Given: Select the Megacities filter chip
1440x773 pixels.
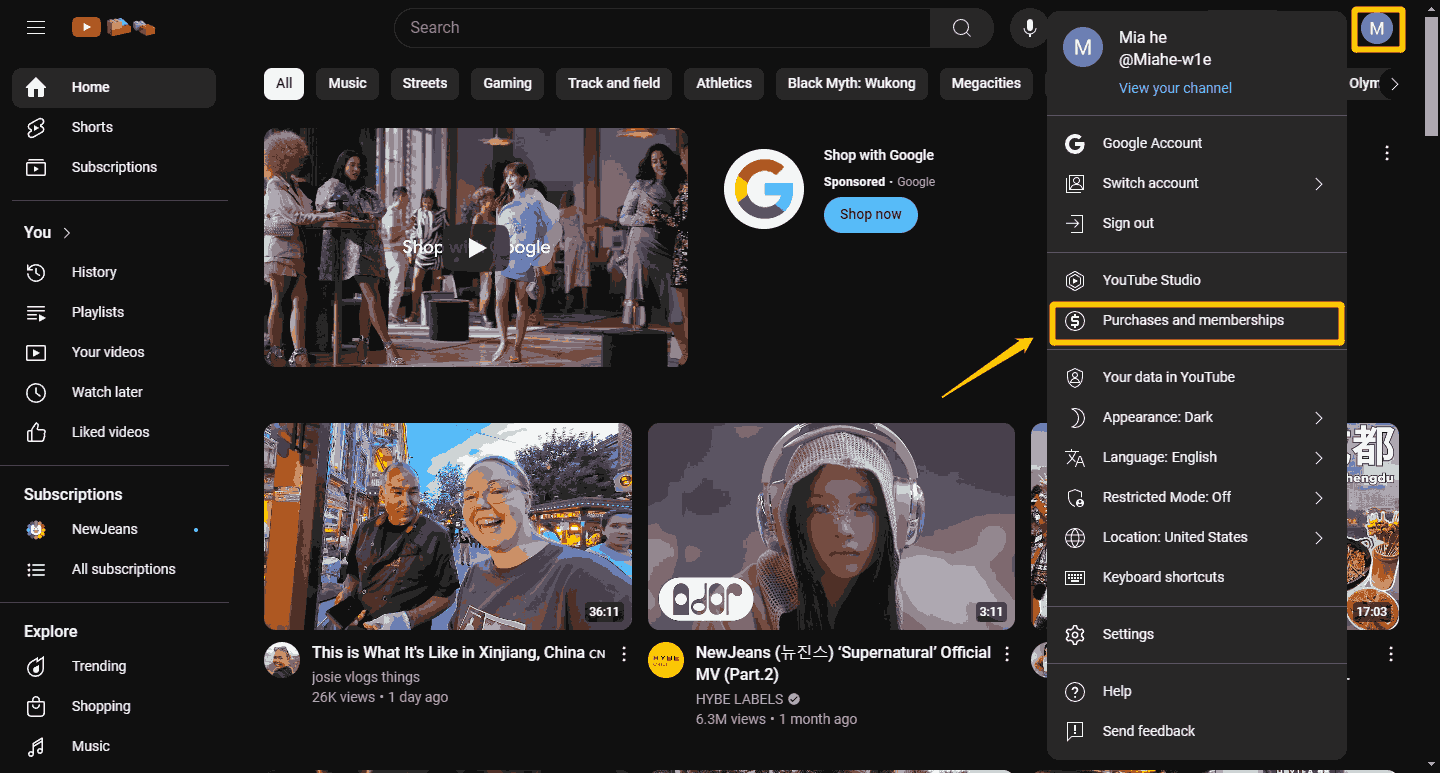Looking at the screenshot, I should point(986,83).
